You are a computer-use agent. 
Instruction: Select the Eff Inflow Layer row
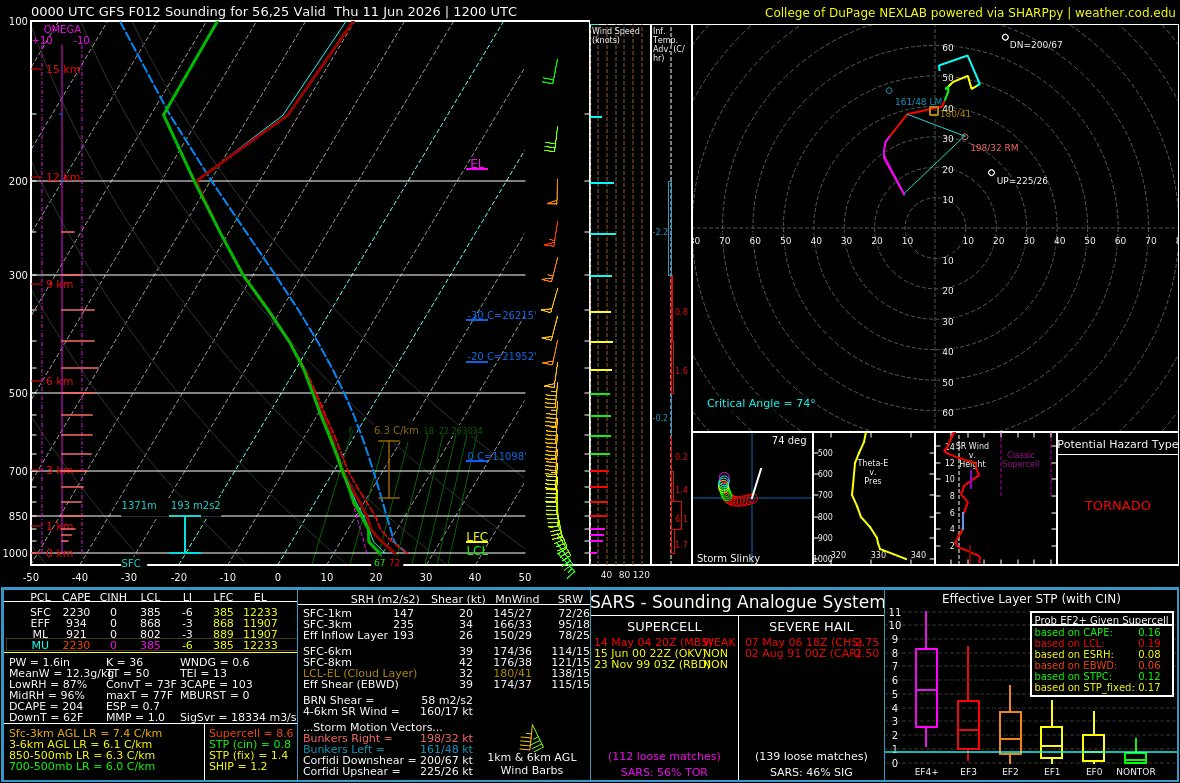click(446, 635)
